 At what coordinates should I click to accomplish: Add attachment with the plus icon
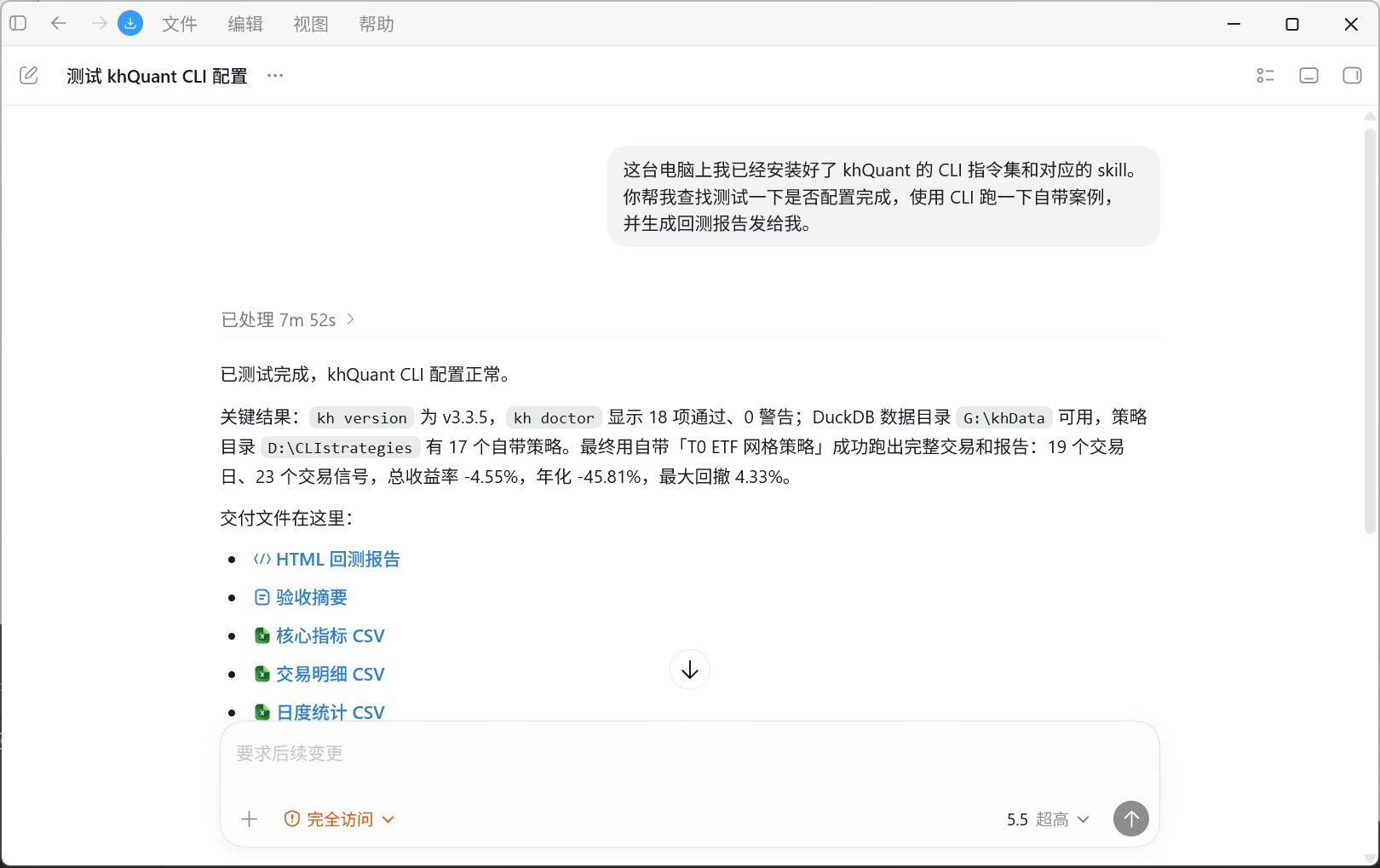pyautogui.click(x=250, y=819)
